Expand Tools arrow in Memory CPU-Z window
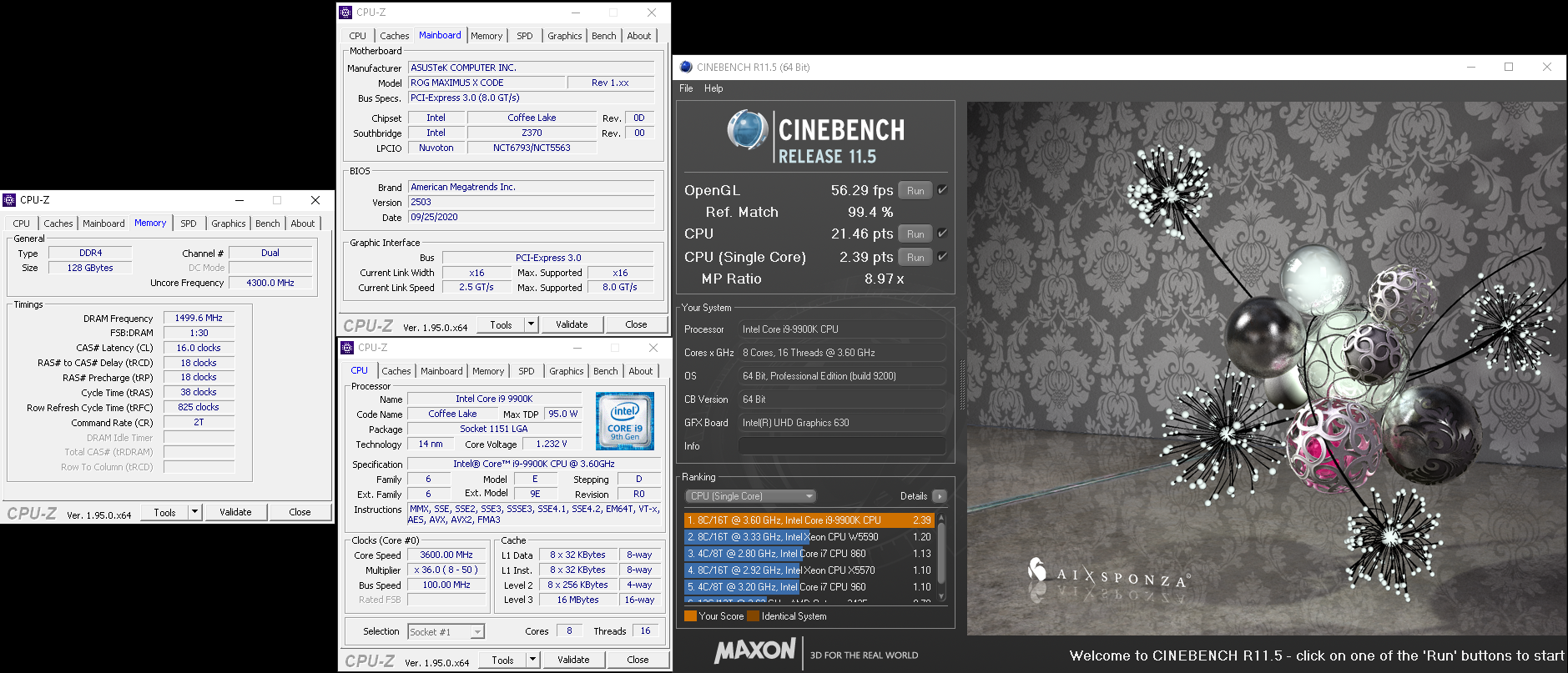The image size is (1568, 673). (194, 512)
